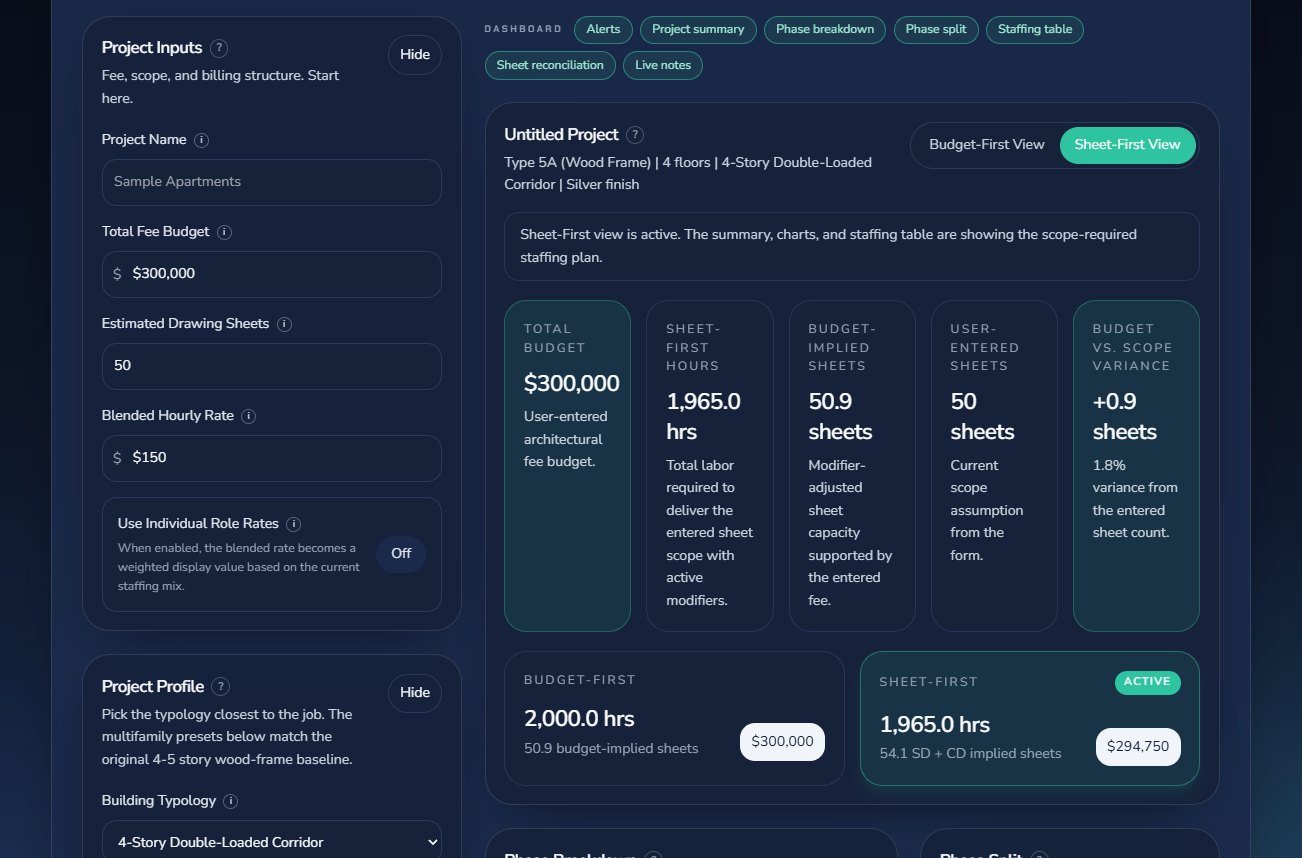Viewport: 1302px width, 858px height.
Task: Open the help icon beside Project Inputs
Action: tap(219, 48)
